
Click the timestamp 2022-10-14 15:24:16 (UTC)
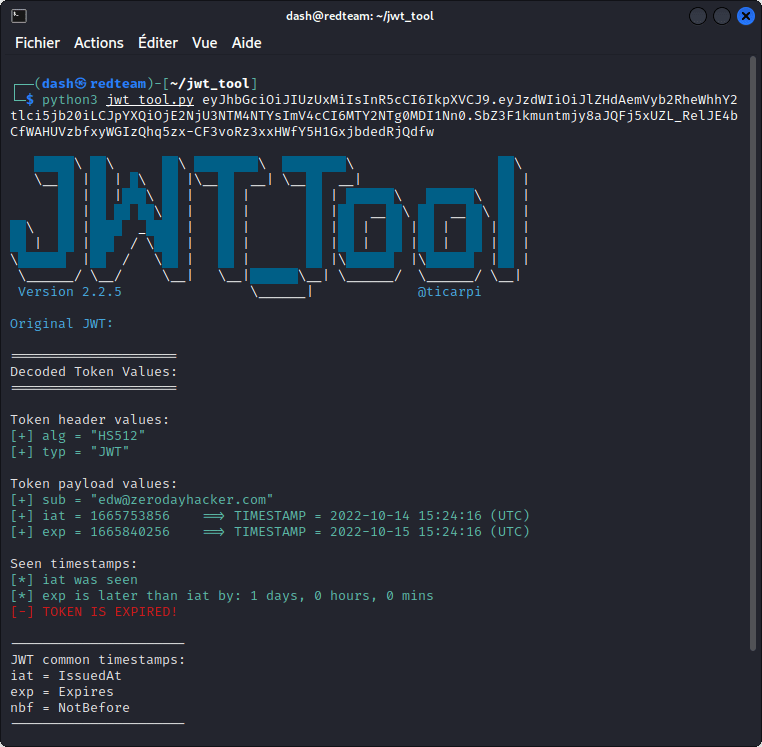click(430, 516)
